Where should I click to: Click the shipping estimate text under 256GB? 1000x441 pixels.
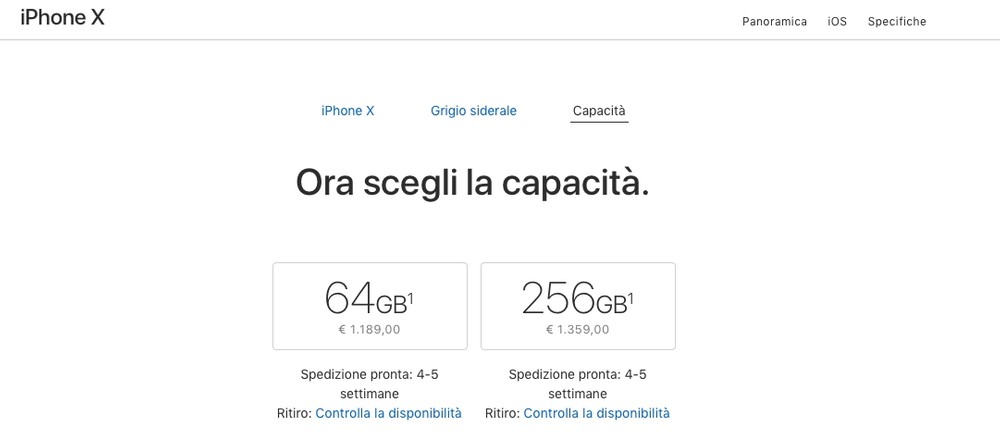pos(577,384)
